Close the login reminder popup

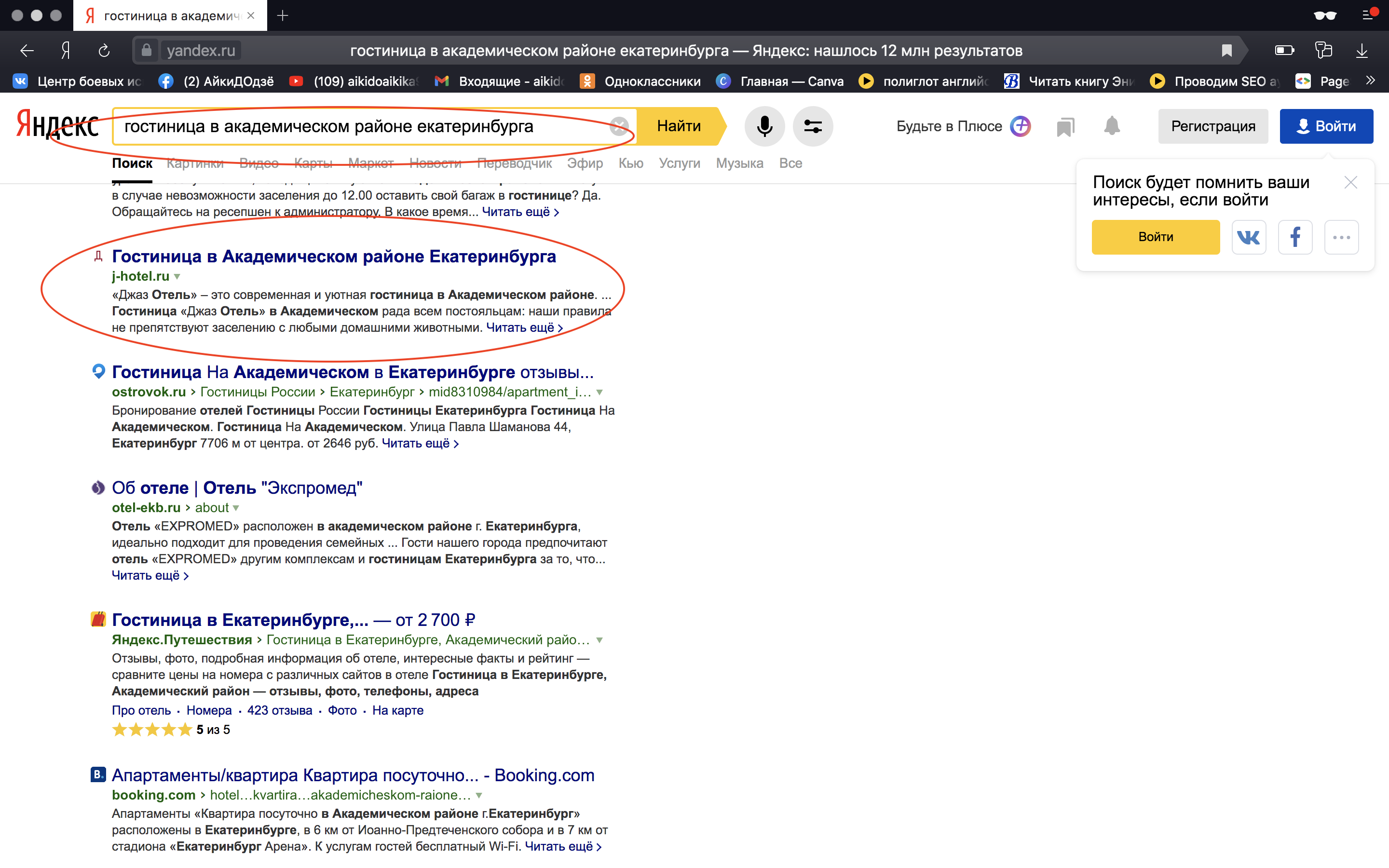pyautogui.click(x=1350, y=183)
